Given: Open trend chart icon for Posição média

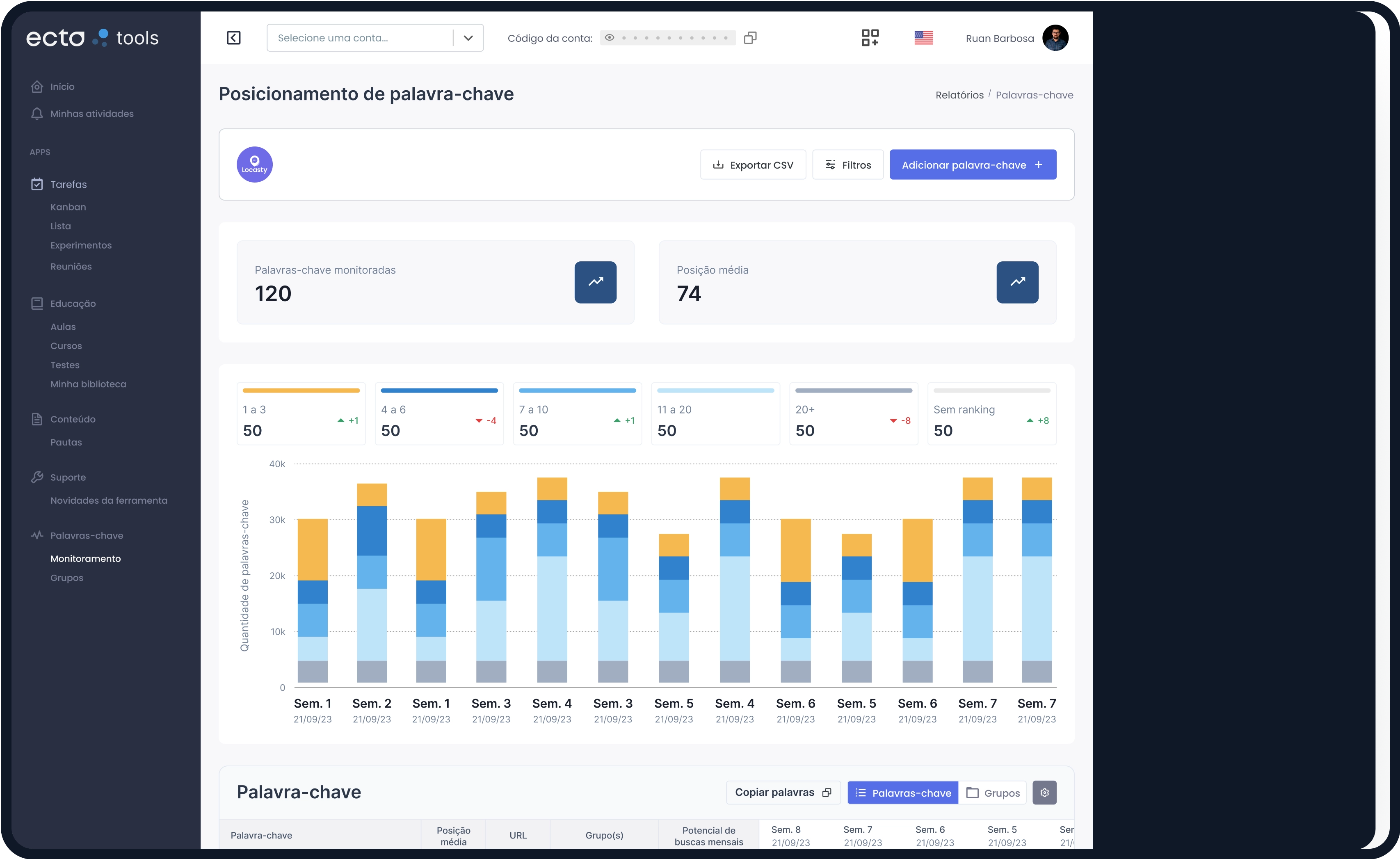Looking at the screenshot, I should pos(1017,282).
